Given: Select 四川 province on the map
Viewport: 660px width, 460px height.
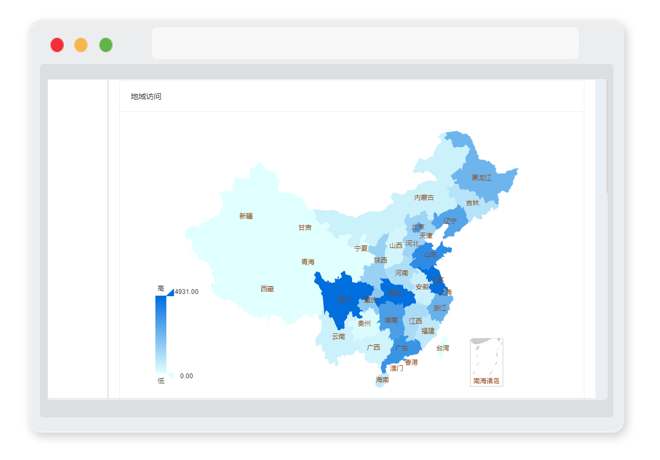Looking at the screenshot, I should pos(344,299).
